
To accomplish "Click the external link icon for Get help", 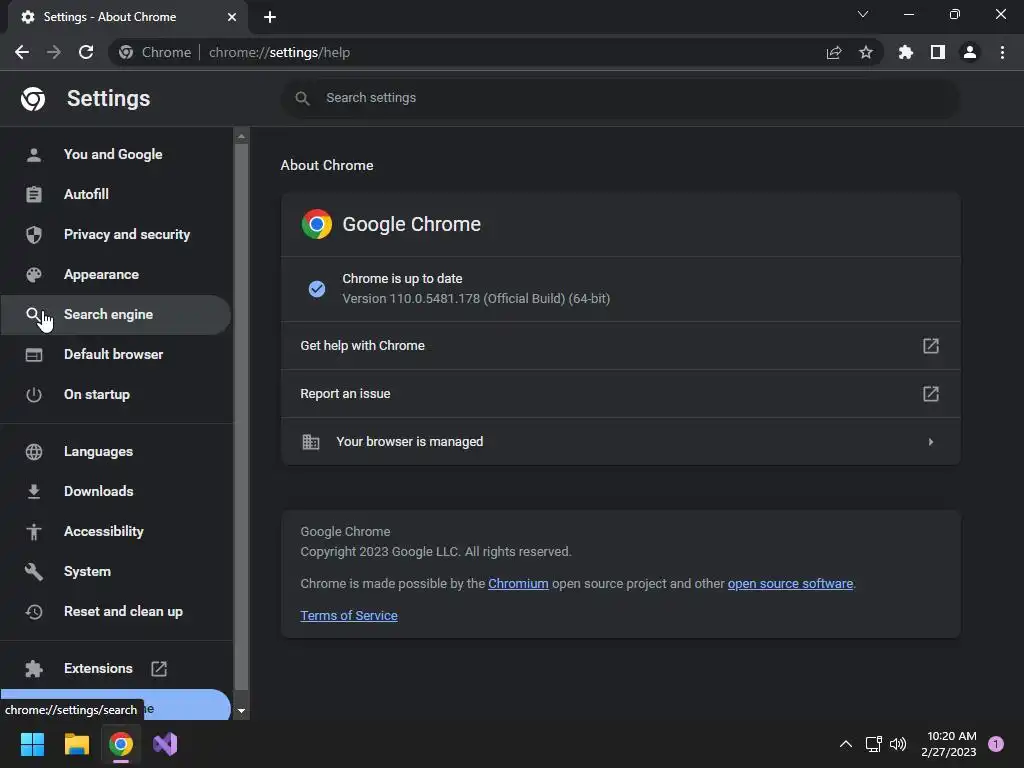I will (x=931, y=345).
